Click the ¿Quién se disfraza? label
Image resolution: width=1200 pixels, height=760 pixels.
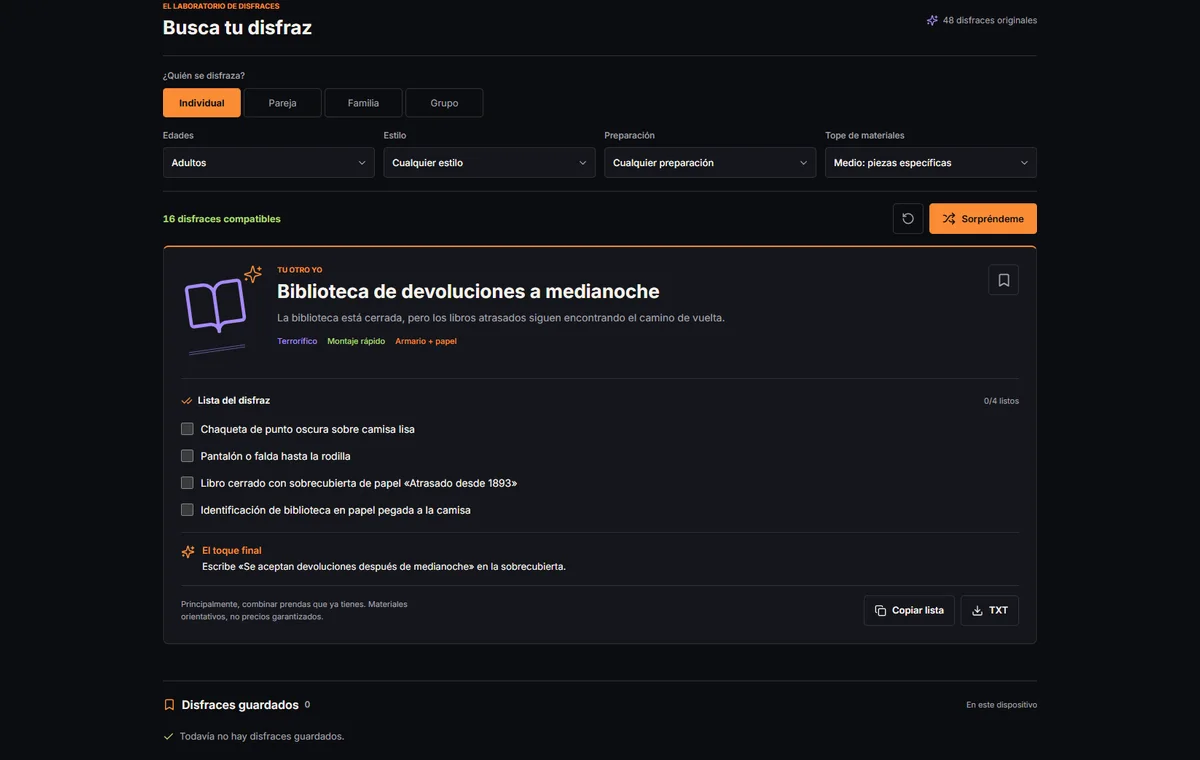204,76
